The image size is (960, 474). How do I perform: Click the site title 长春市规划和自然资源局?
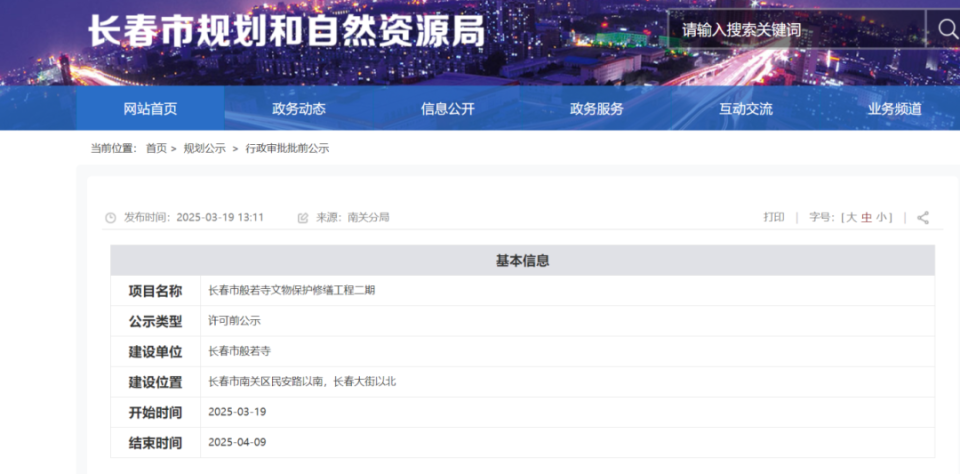tap(286, 29)
